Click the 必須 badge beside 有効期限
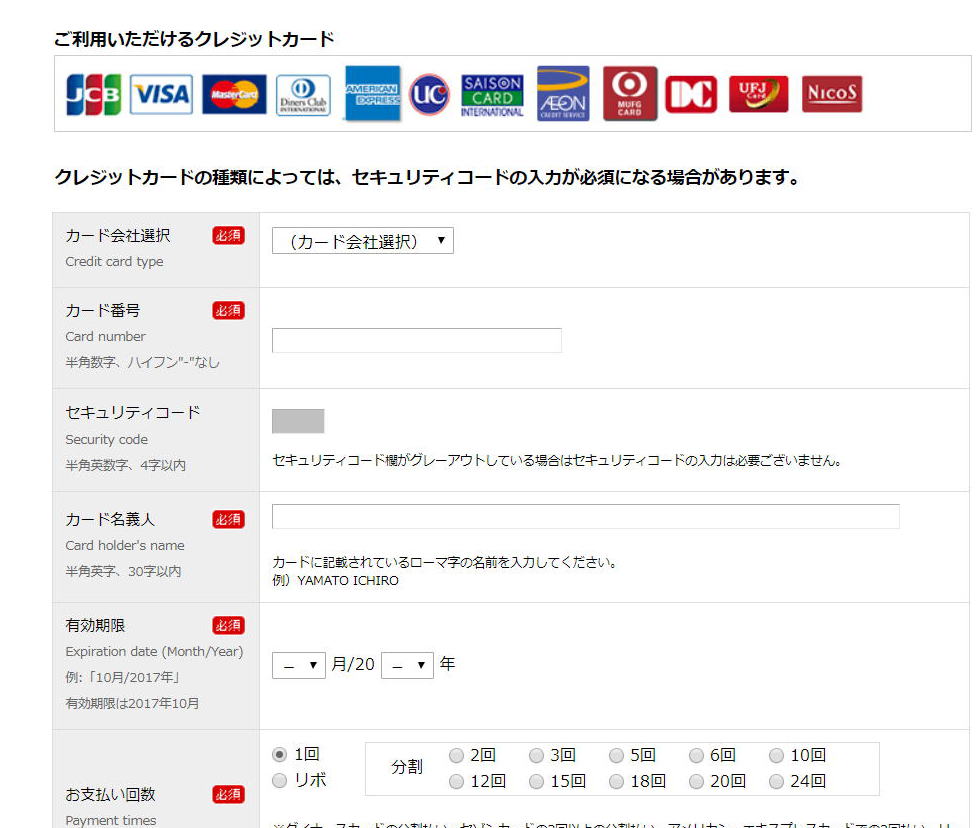 coord(228,625)
